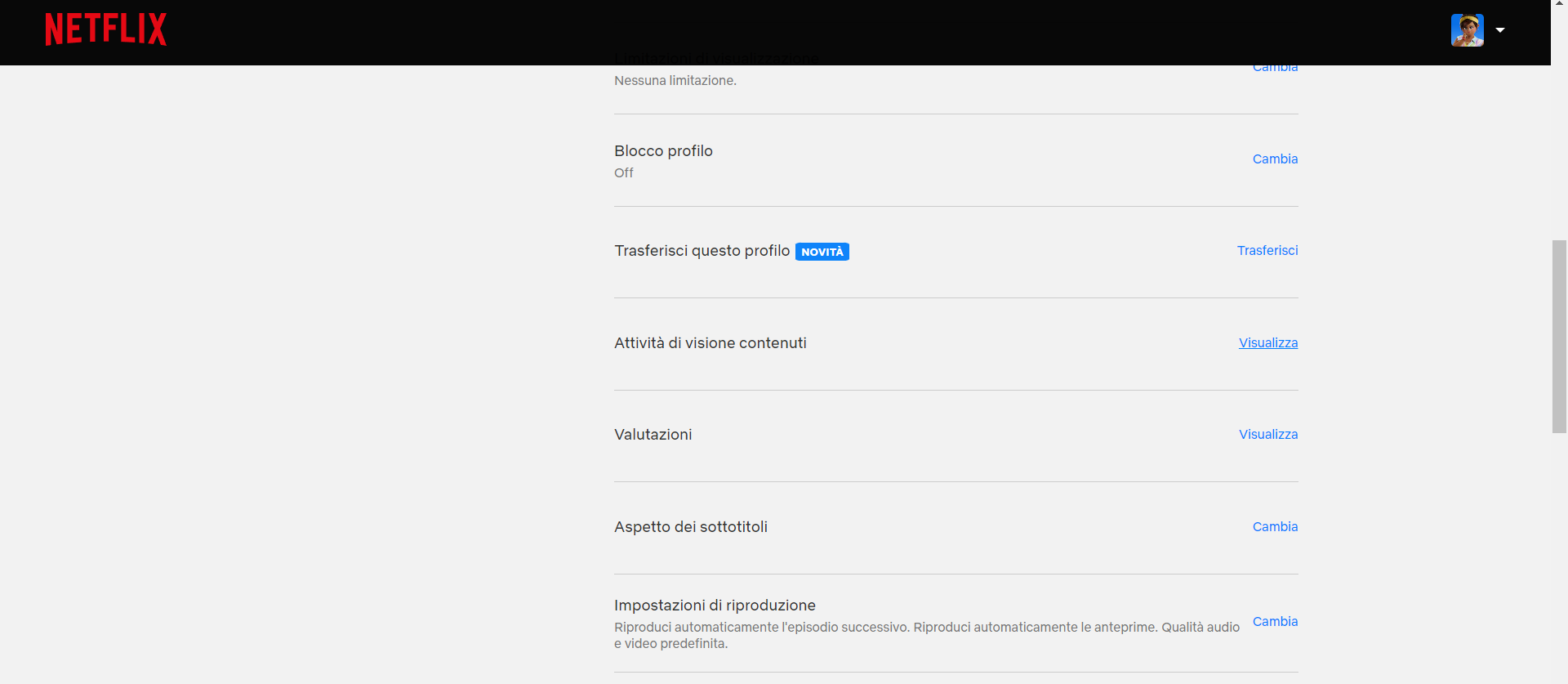Select the Blocco profilo heading
This screenshot has height=684, width=1568.
coord(663,150)
